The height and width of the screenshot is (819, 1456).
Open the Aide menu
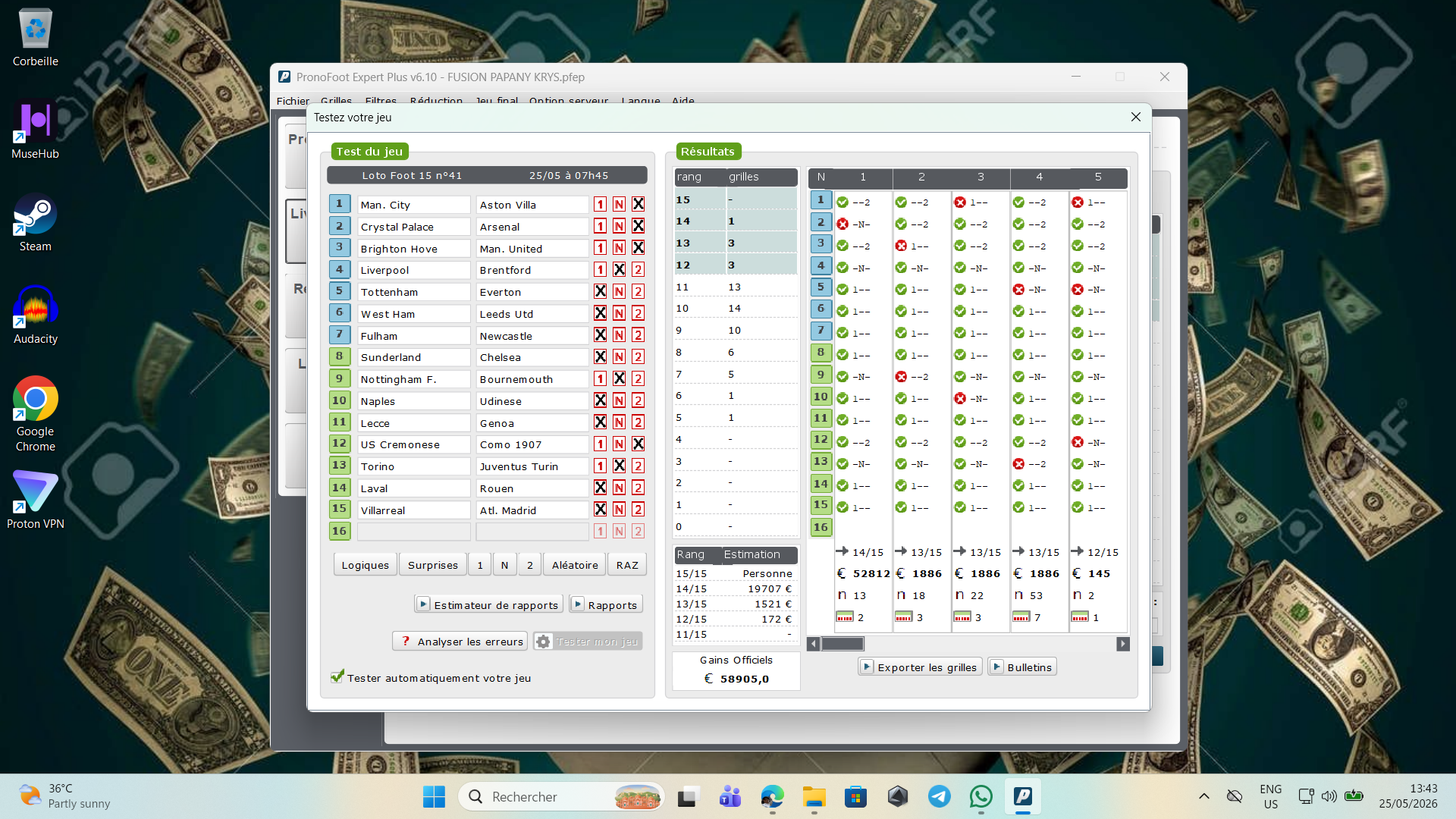(683, 101)
